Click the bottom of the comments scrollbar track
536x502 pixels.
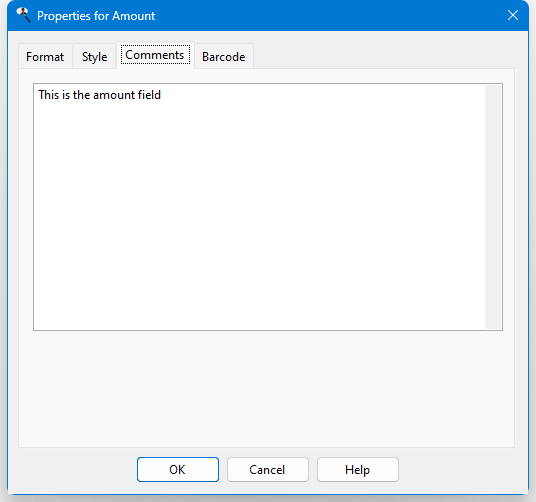pos(493,321)
